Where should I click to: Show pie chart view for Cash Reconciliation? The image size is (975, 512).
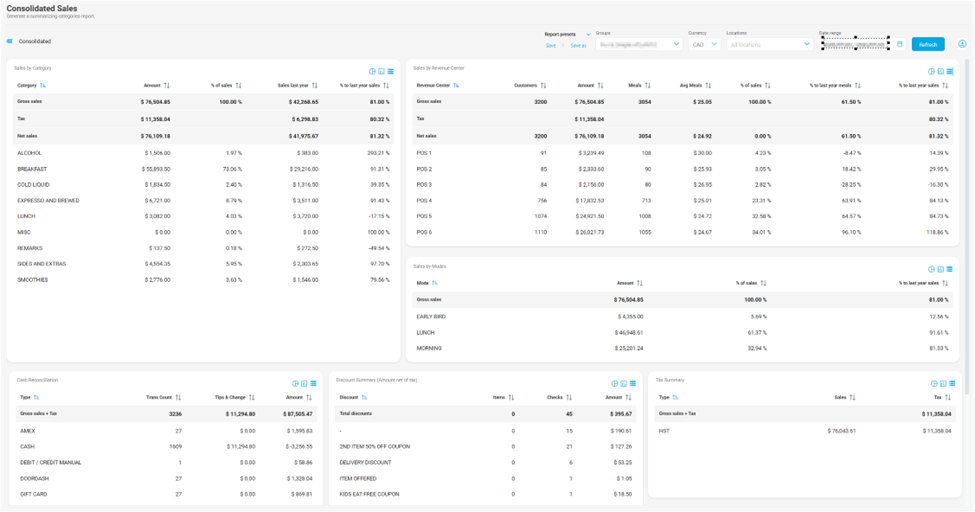tap(295, 383)
